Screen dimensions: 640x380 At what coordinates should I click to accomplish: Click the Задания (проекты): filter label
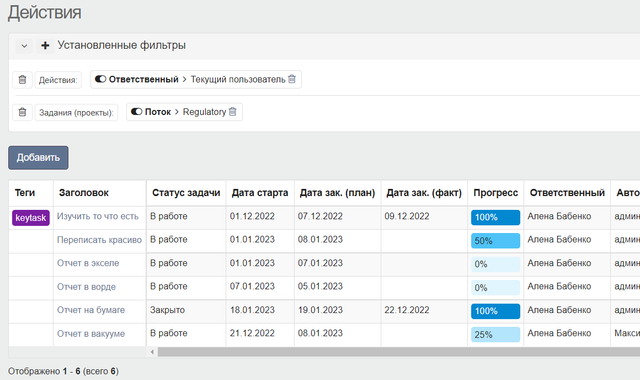[x=76, y=113]
